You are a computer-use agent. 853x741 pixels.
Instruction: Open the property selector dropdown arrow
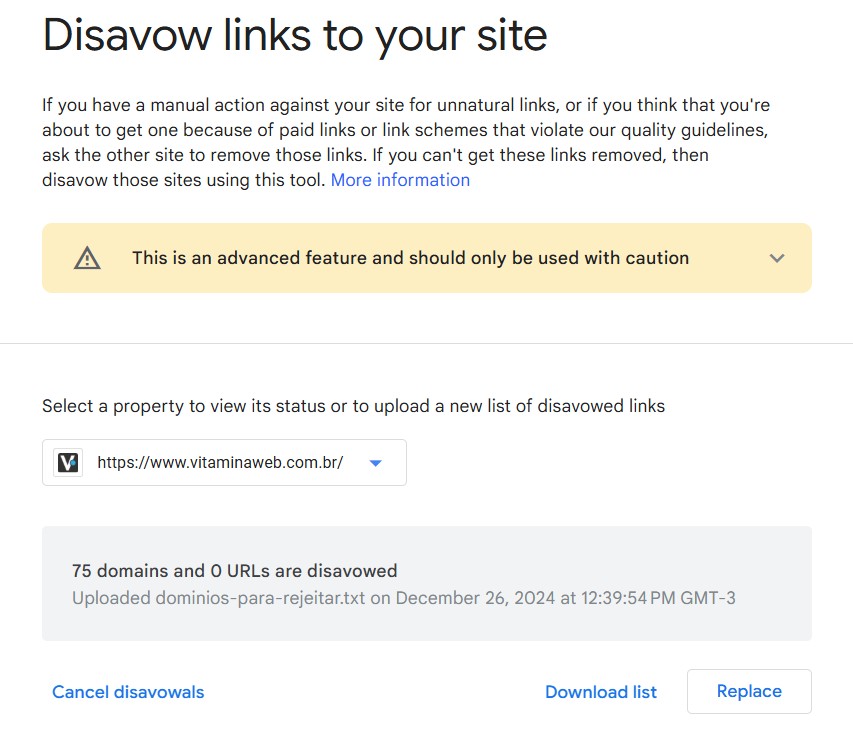(x=375, y=463)
